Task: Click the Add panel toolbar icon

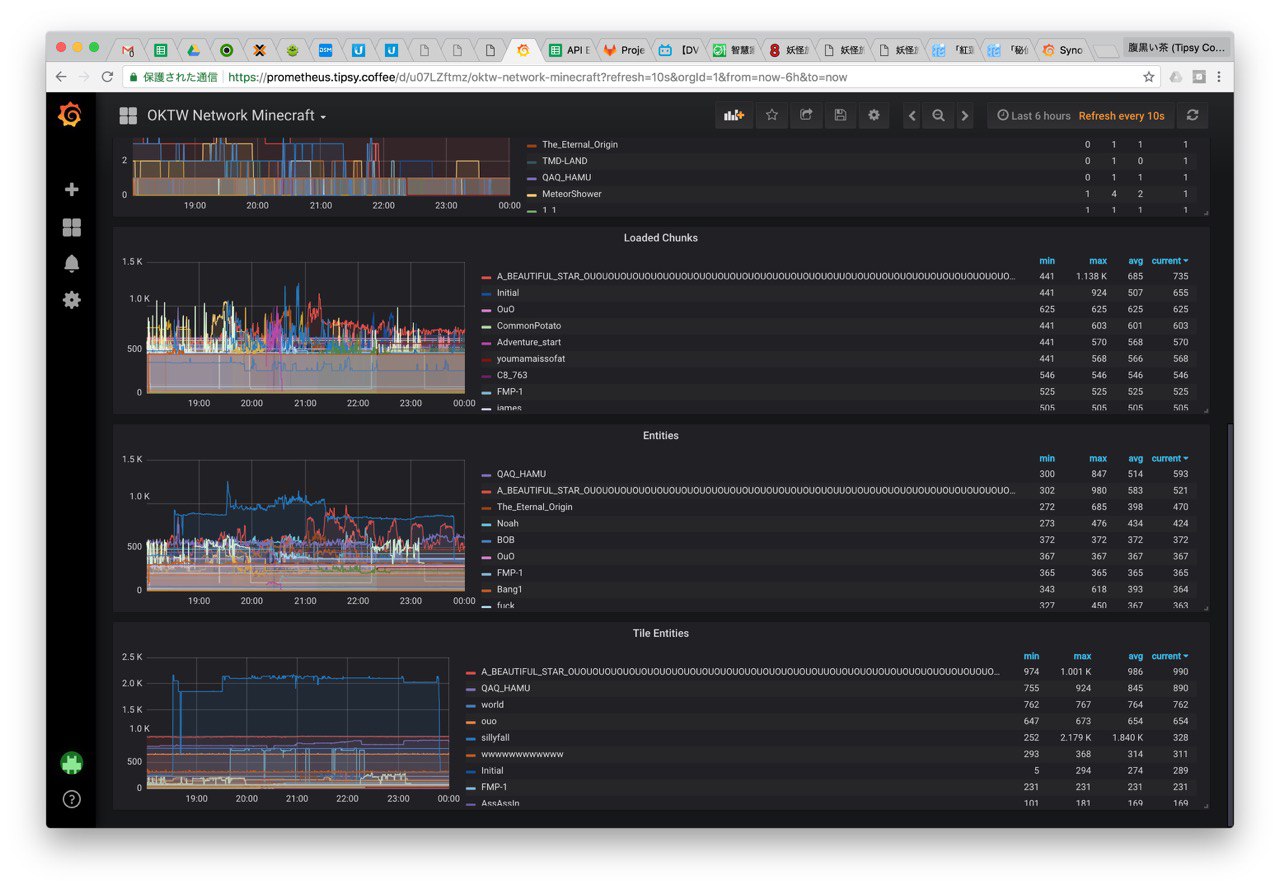Action: [734, 115]
